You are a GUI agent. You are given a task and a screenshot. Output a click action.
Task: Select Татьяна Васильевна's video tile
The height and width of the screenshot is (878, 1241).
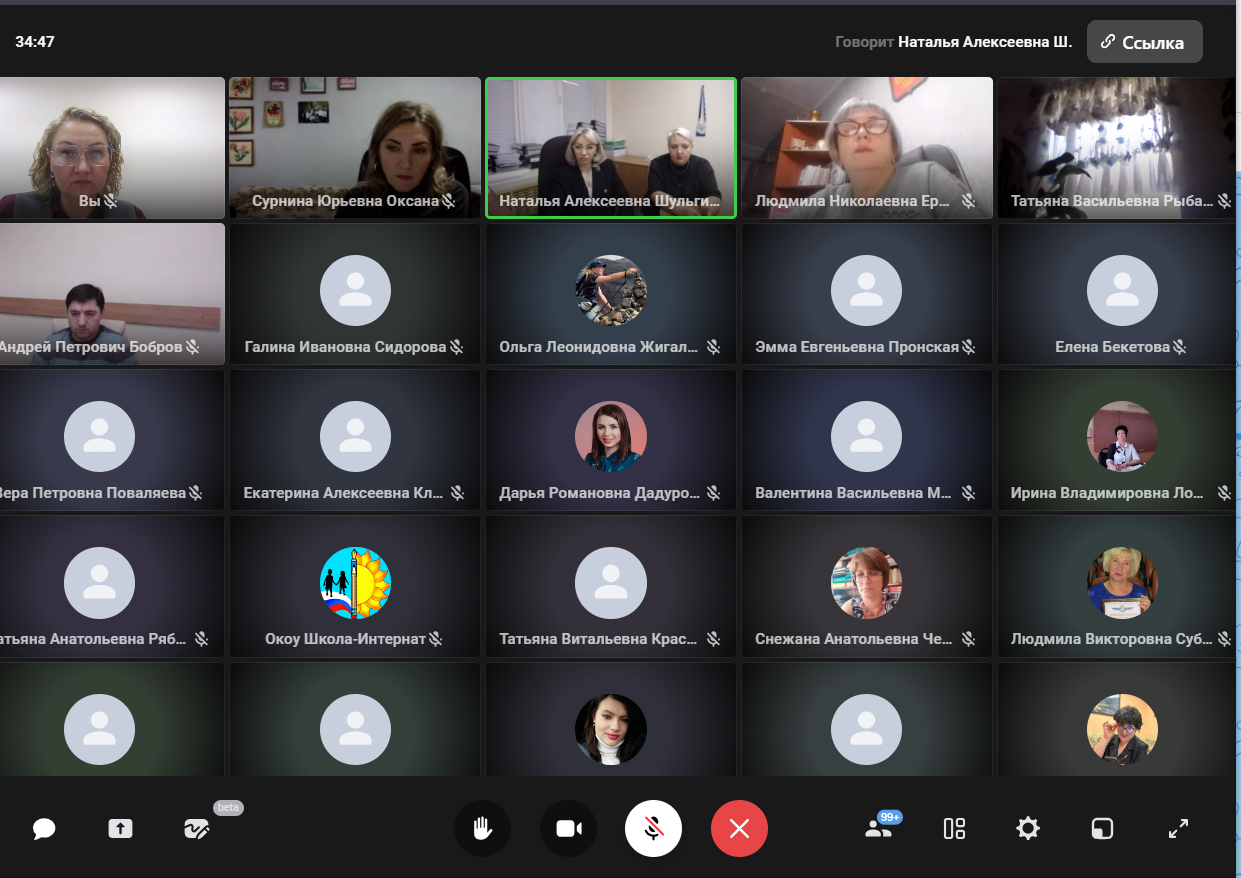pos(1117,148)
